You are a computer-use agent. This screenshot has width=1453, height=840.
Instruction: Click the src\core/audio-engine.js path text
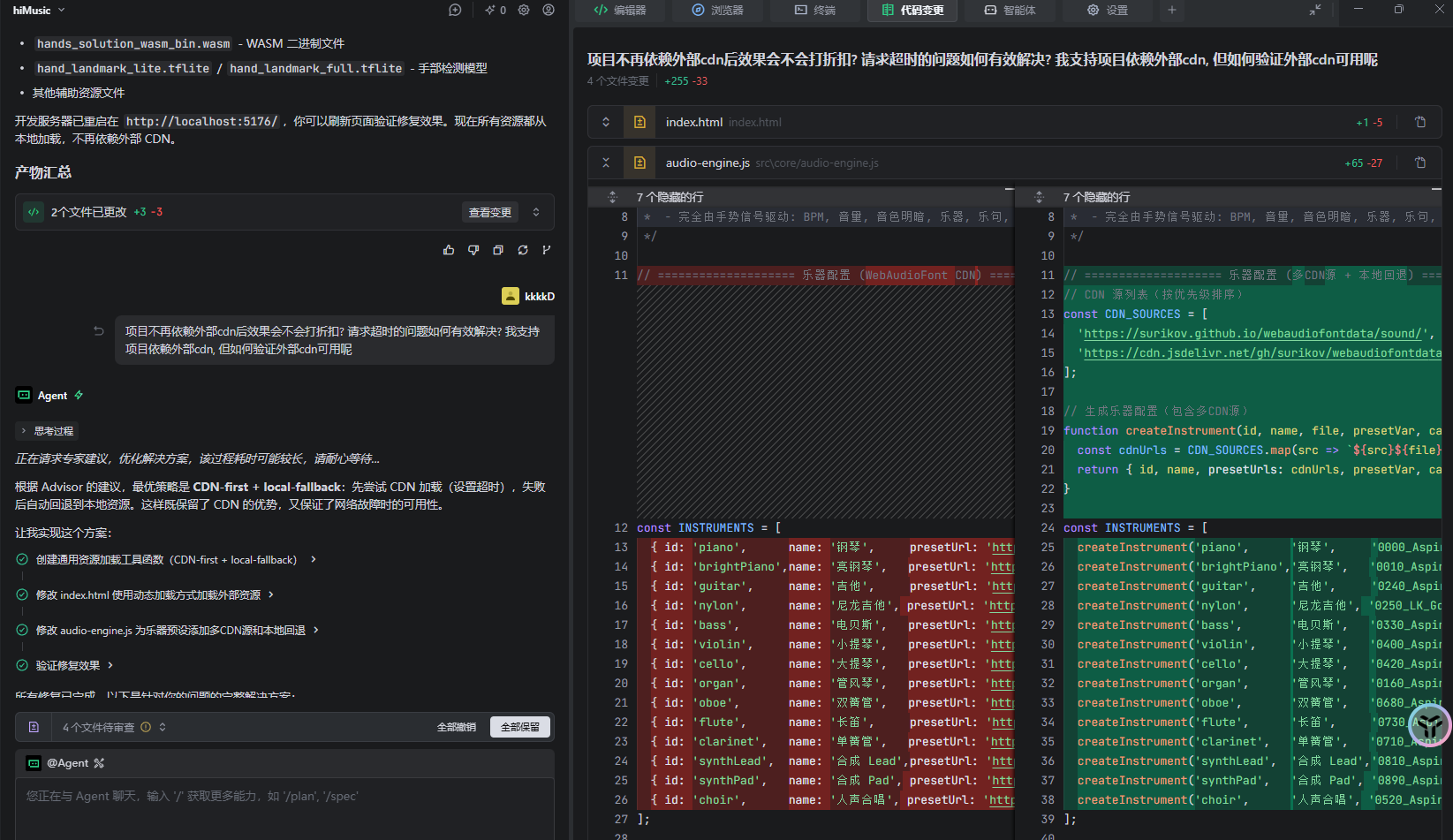coord(817,163)
